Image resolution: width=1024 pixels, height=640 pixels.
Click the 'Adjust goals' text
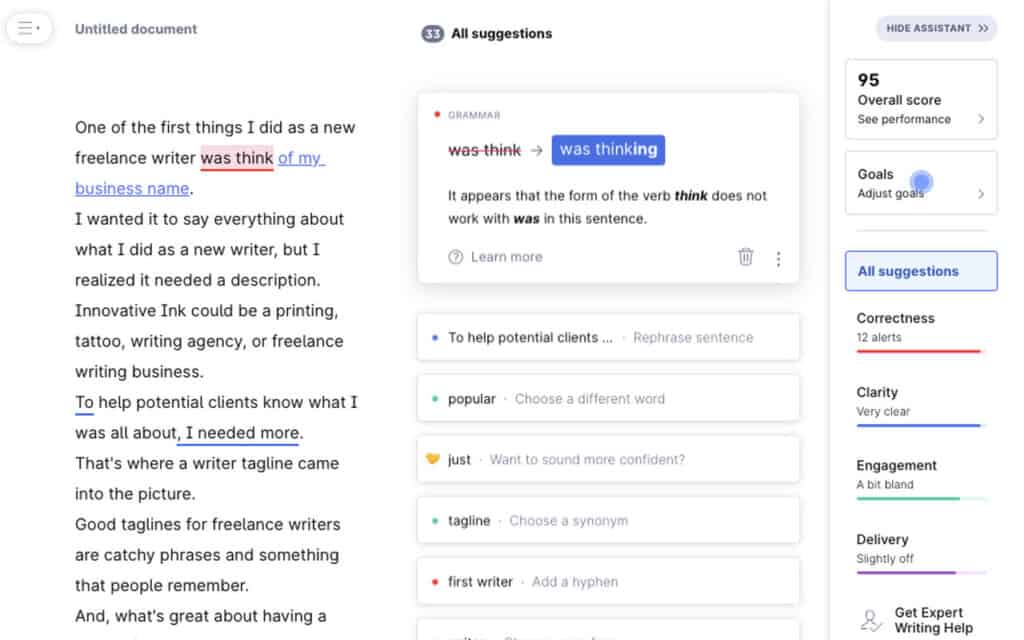(890, 193)
